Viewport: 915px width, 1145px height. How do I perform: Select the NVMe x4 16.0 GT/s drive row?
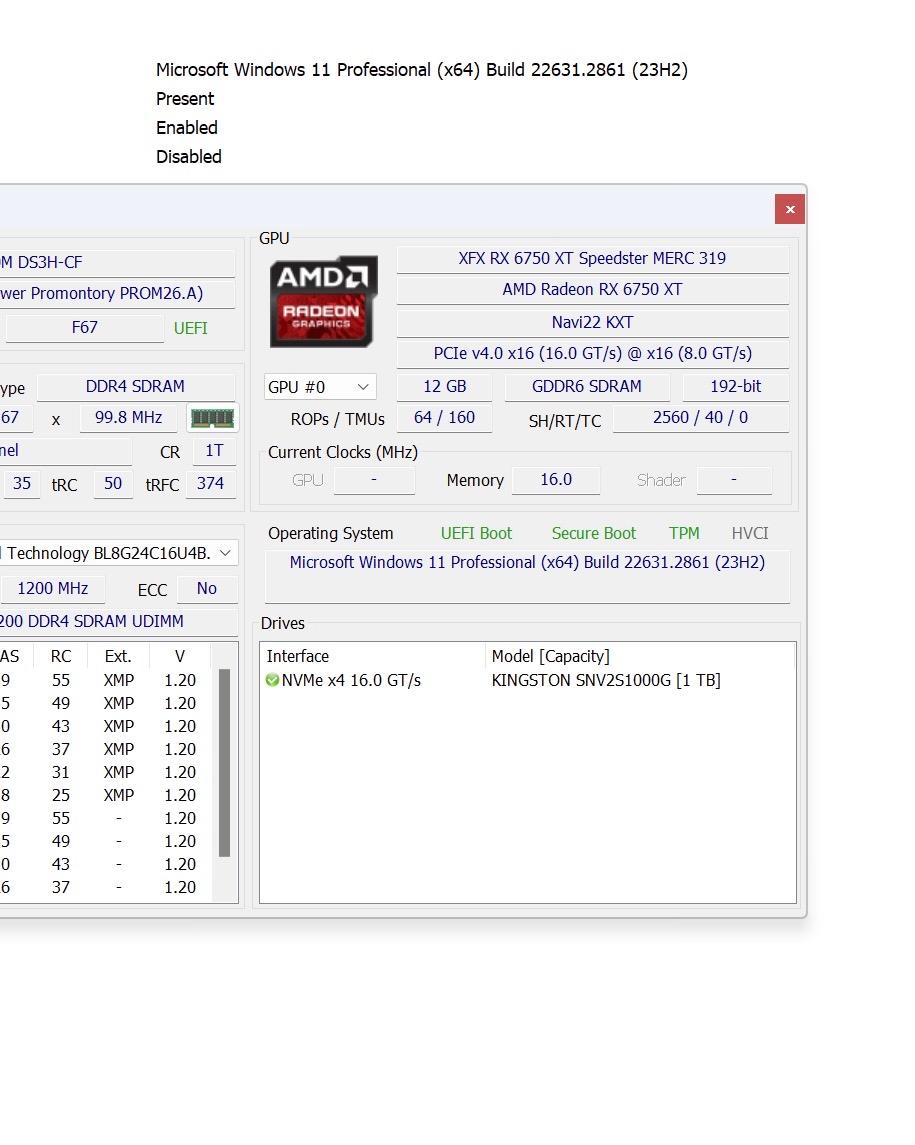(x=527, y=680)
